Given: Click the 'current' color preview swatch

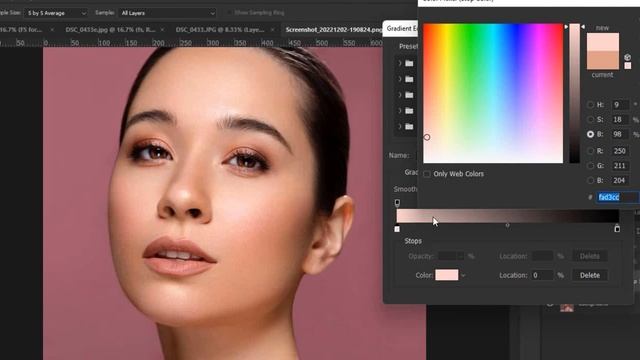Looking at the screenshot, I should (603, 60).
